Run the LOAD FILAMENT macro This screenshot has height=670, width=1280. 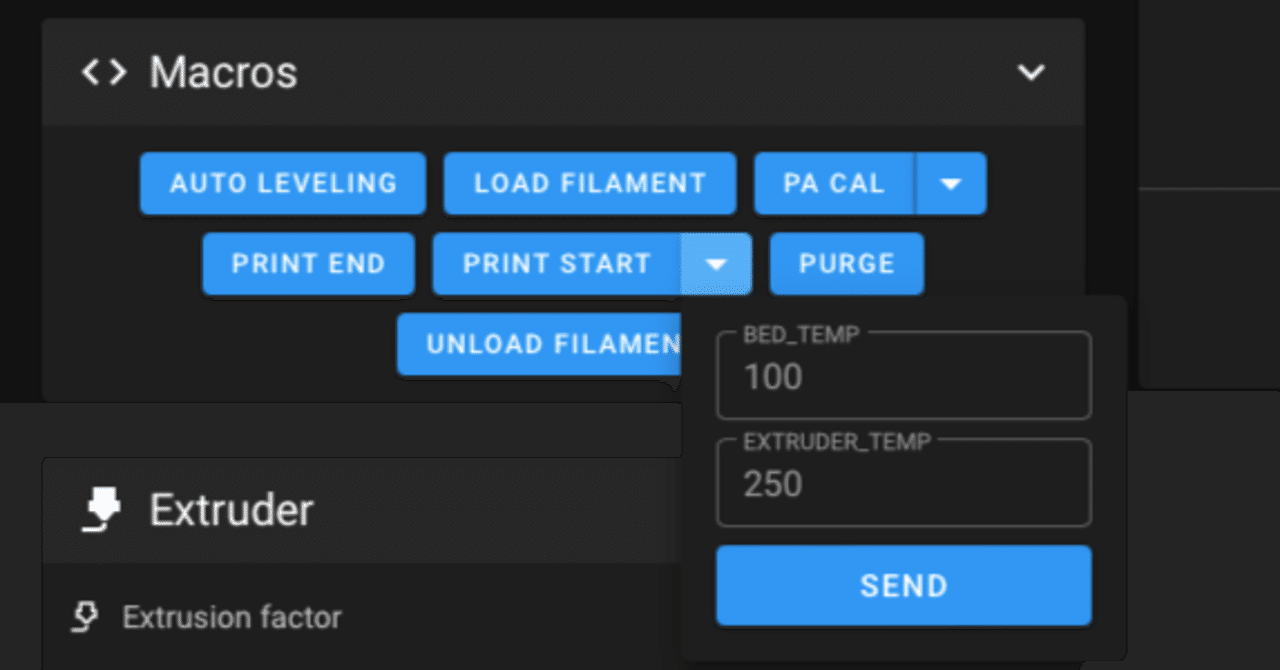(x=590, y=184)
